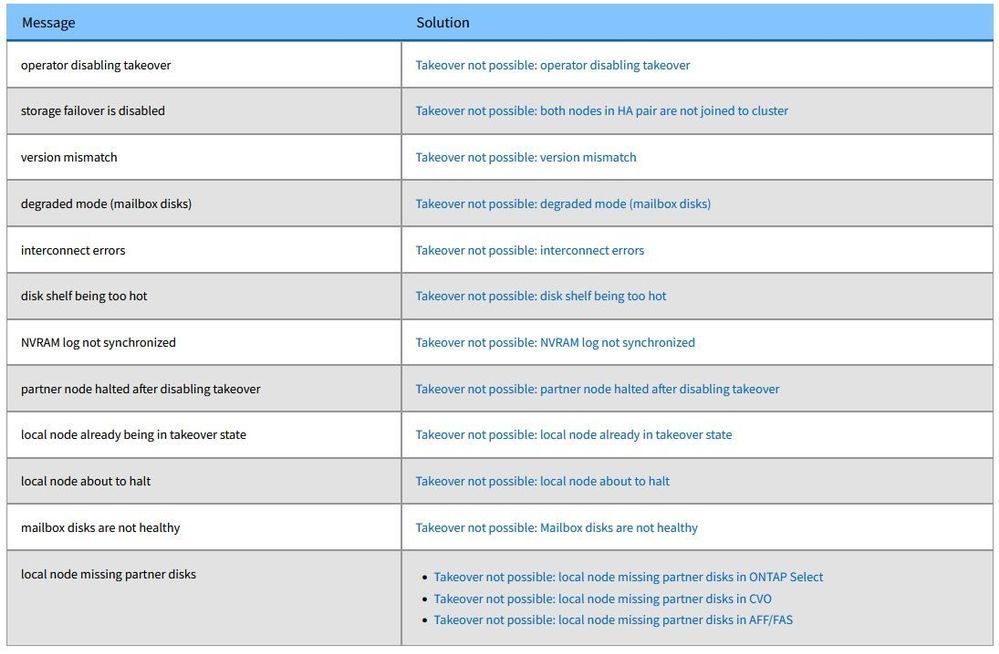The image size is (999, 654).
Task: Click the Takeover not possible: NVRAM log link
Action: click(x=555, y=342)
